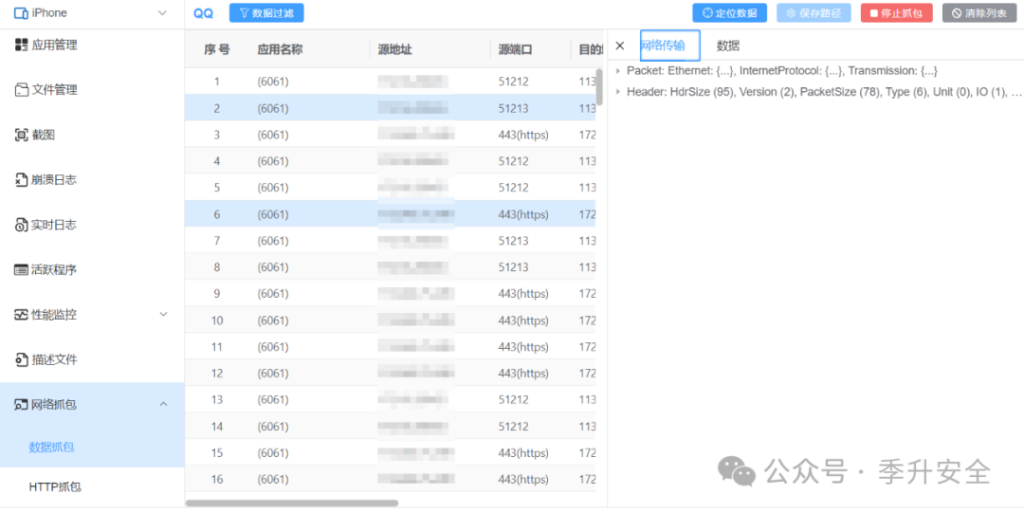1024x513 pixels.
Task: Select packet row number 9
Action: click(390, 294)
